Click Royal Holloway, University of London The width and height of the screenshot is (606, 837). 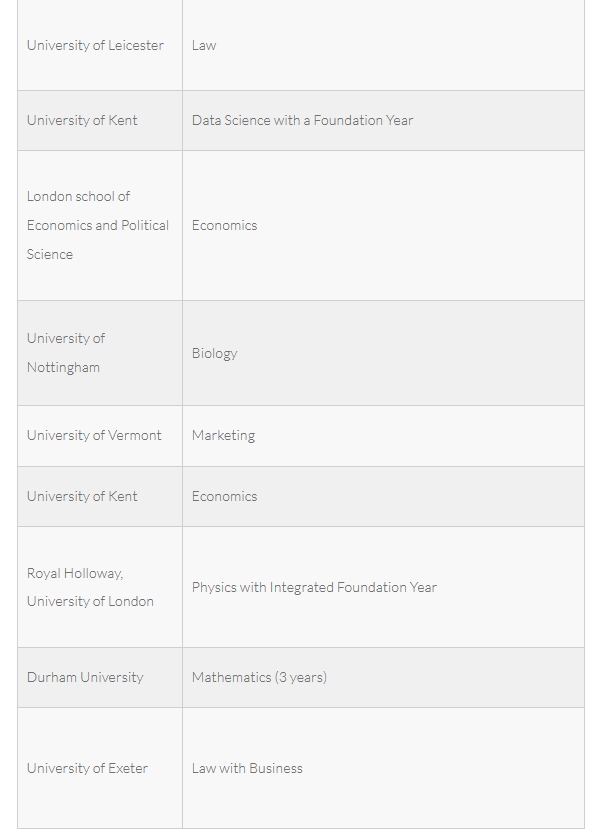90,587
